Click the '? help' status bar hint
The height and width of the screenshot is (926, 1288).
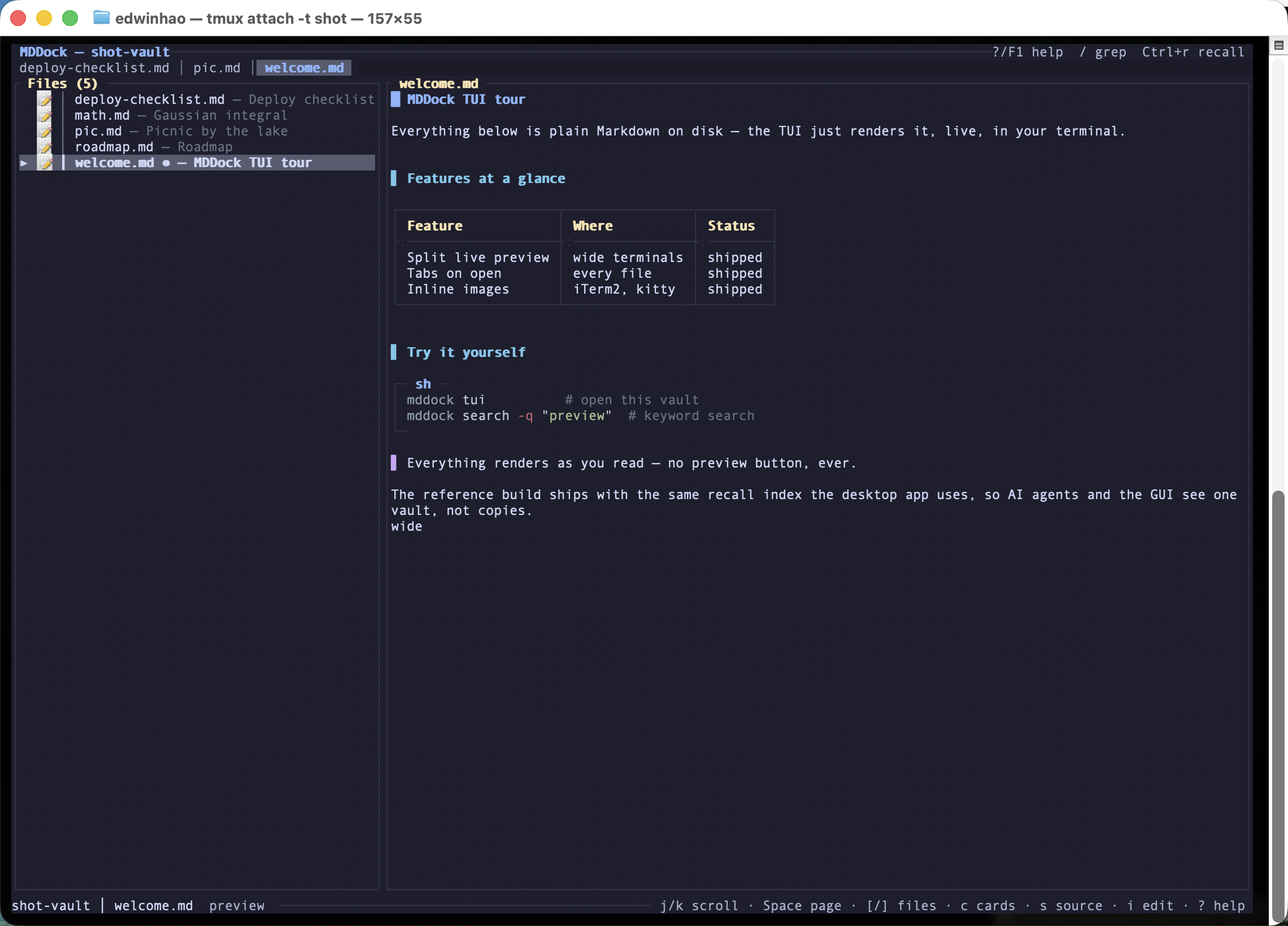tap(1221, 906)
